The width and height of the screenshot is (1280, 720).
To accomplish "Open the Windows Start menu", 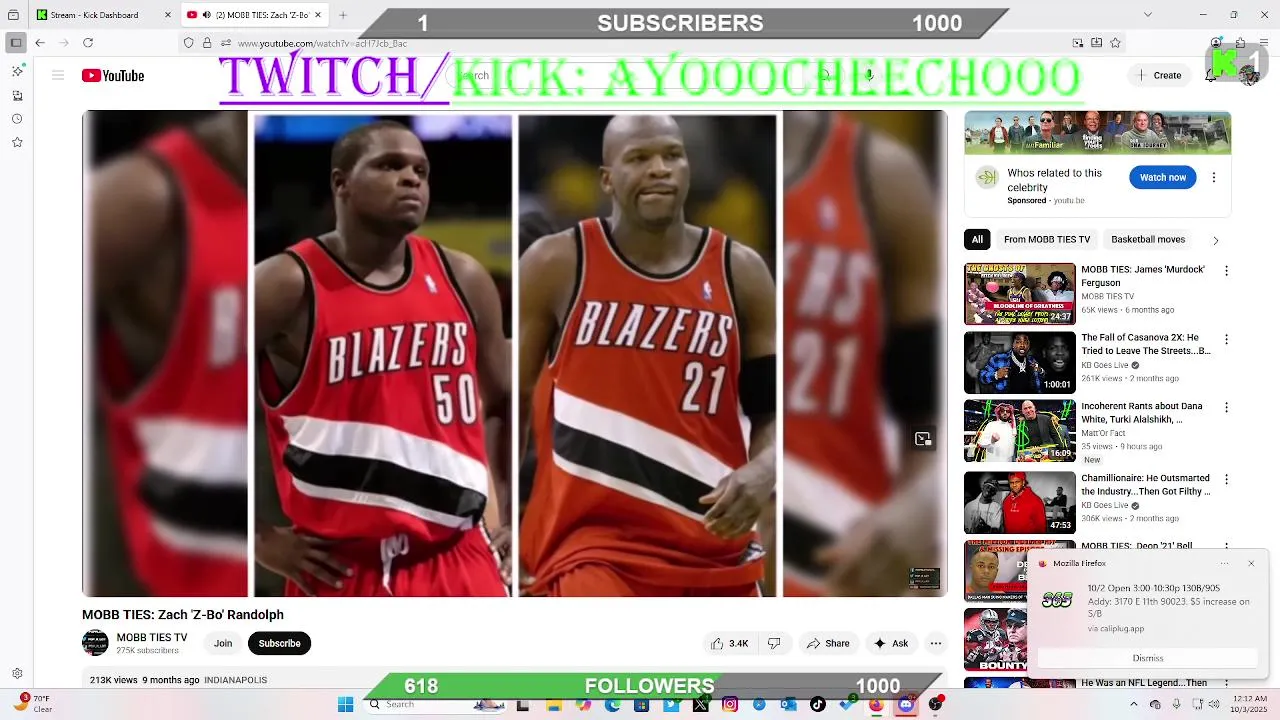I will pyautogui.click(x=345, y=704).
